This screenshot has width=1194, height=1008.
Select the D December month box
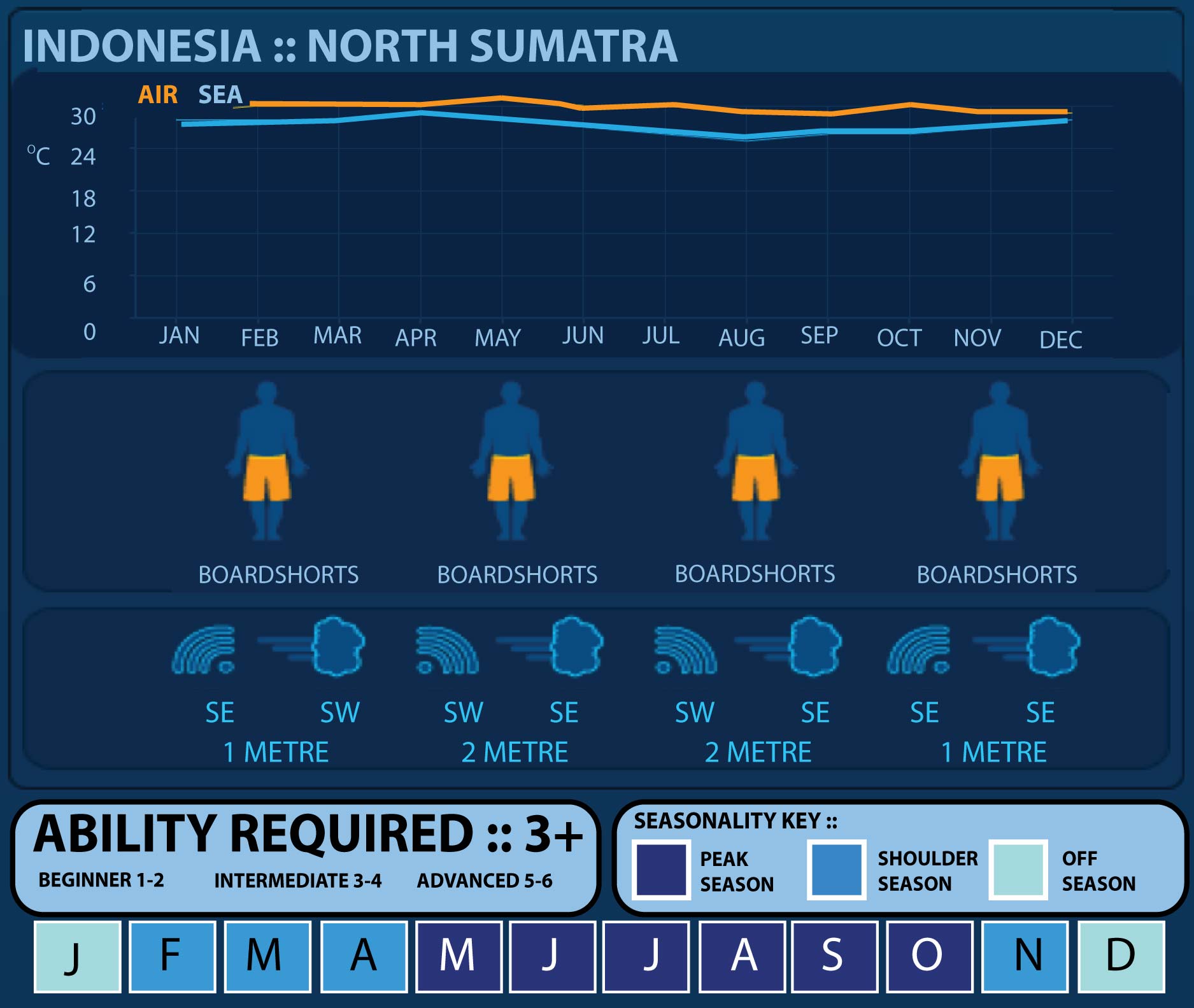(1121, 956)
